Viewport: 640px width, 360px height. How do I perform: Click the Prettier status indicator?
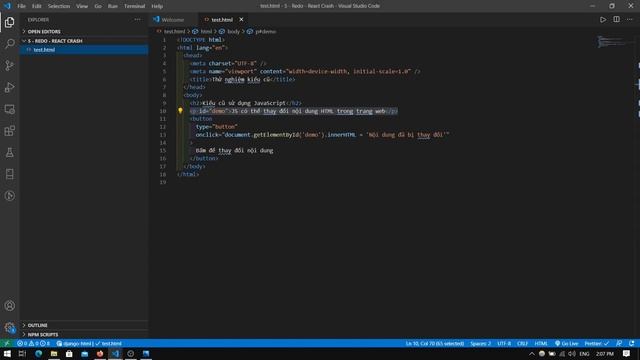[x=596, y=343]
